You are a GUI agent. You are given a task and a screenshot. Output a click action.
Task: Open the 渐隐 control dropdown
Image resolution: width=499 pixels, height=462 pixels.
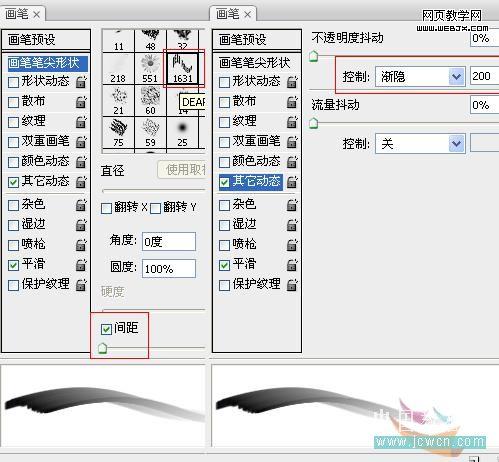click(420, 77)
